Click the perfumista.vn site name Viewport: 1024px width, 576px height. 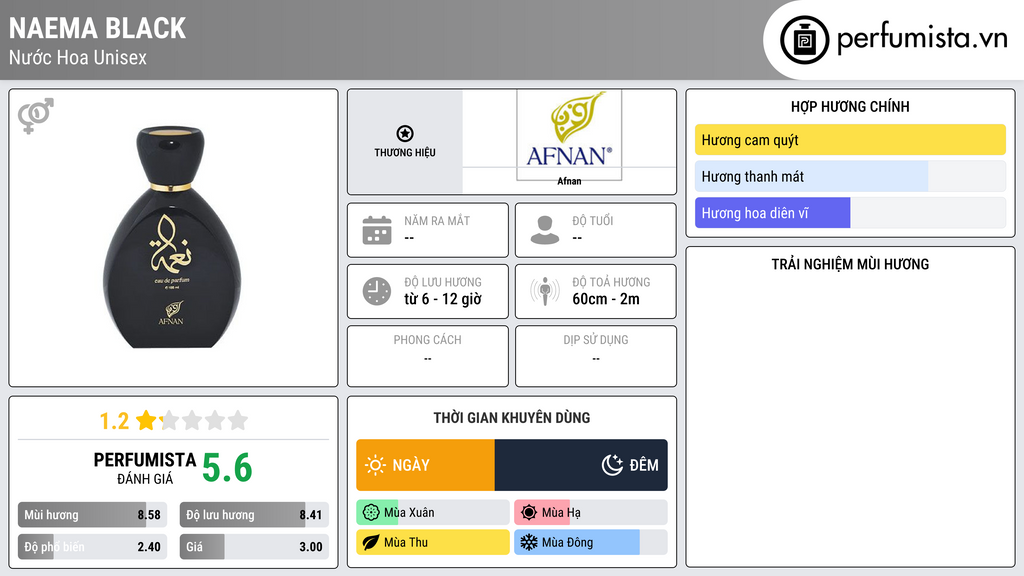pos(921,39)
